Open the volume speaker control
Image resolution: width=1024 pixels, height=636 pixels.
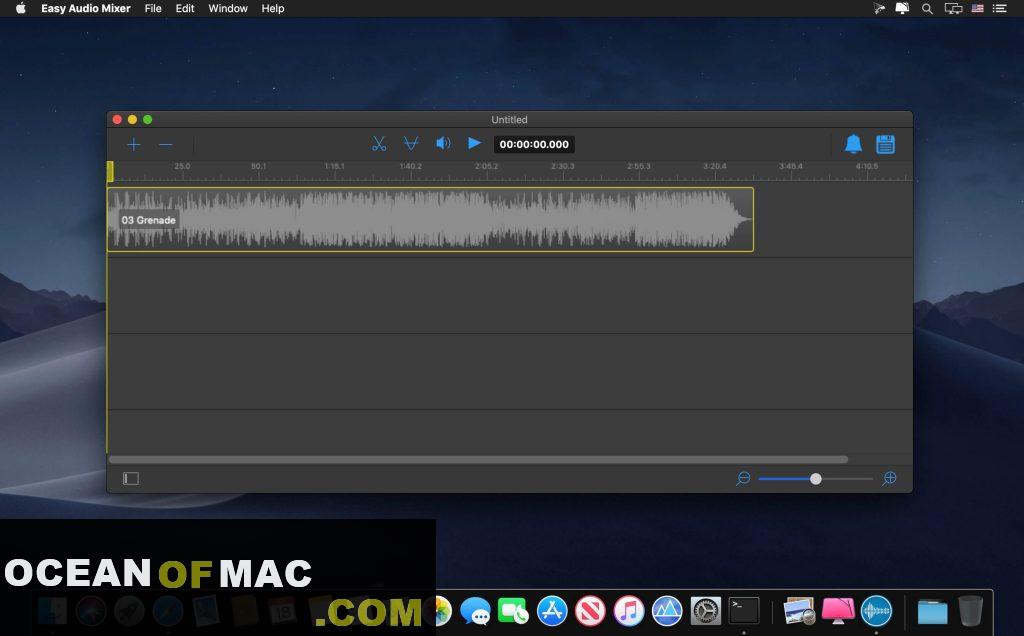[x=443, y=143]
